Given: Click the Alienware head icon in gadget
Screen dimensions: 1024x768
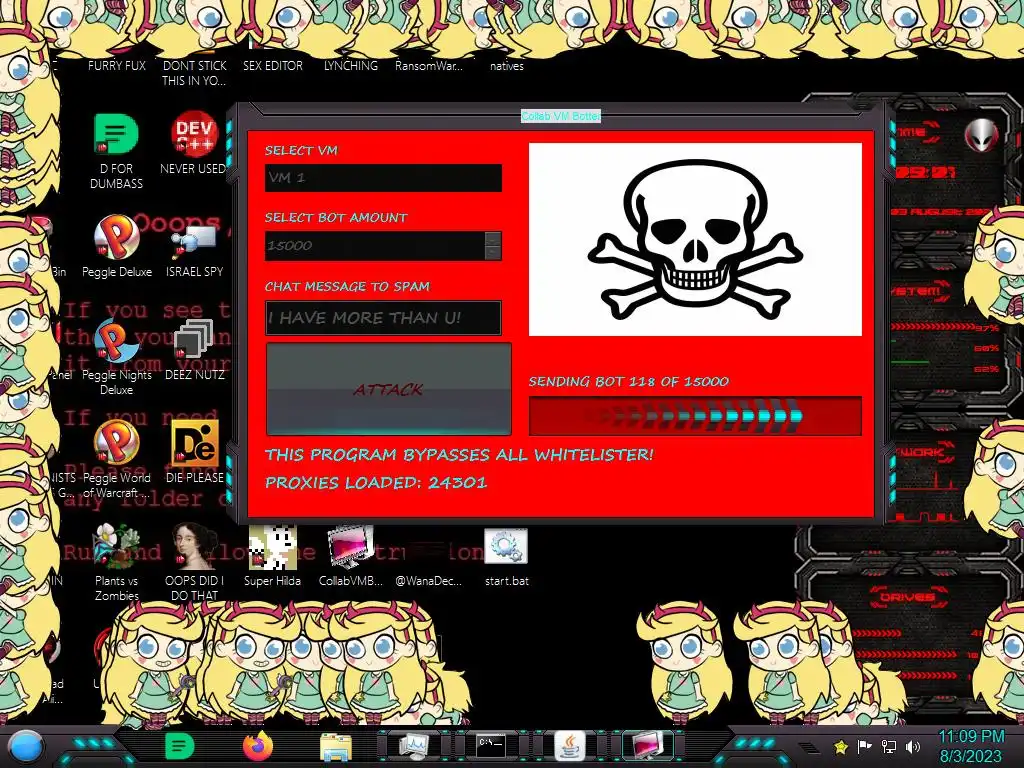Looking at the screenshot, I should [982, 136].
